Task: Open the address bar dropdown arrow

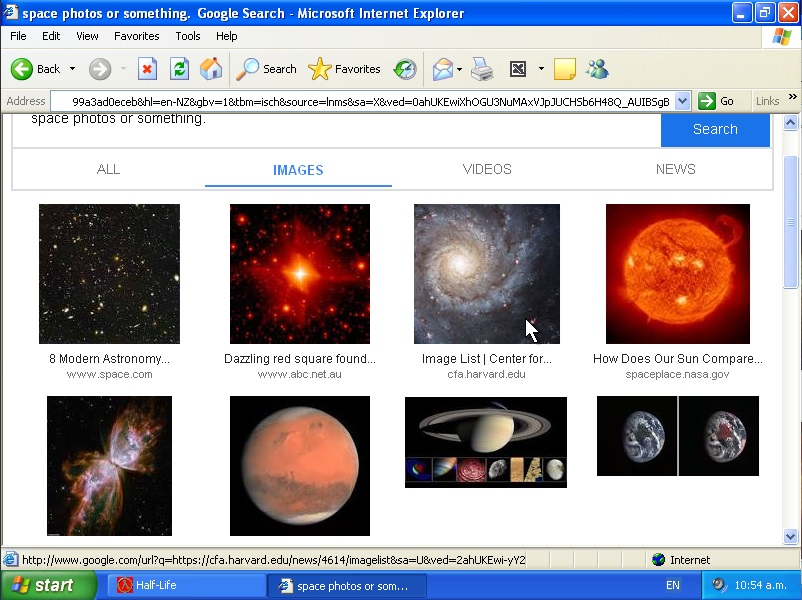Action: coord(683,101)
